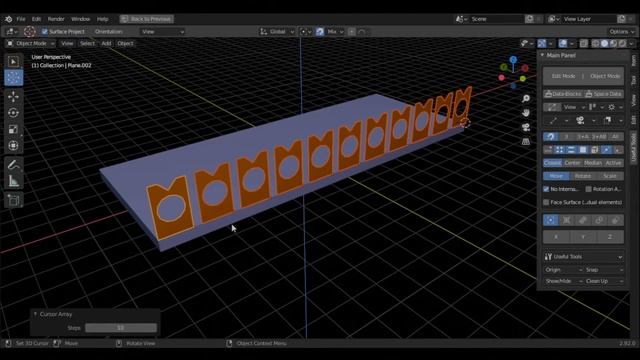Open Snap dropdown in side panel
The height and width of the screenshot is (360, 640).
pyautogui.click(x=604, y=270)
